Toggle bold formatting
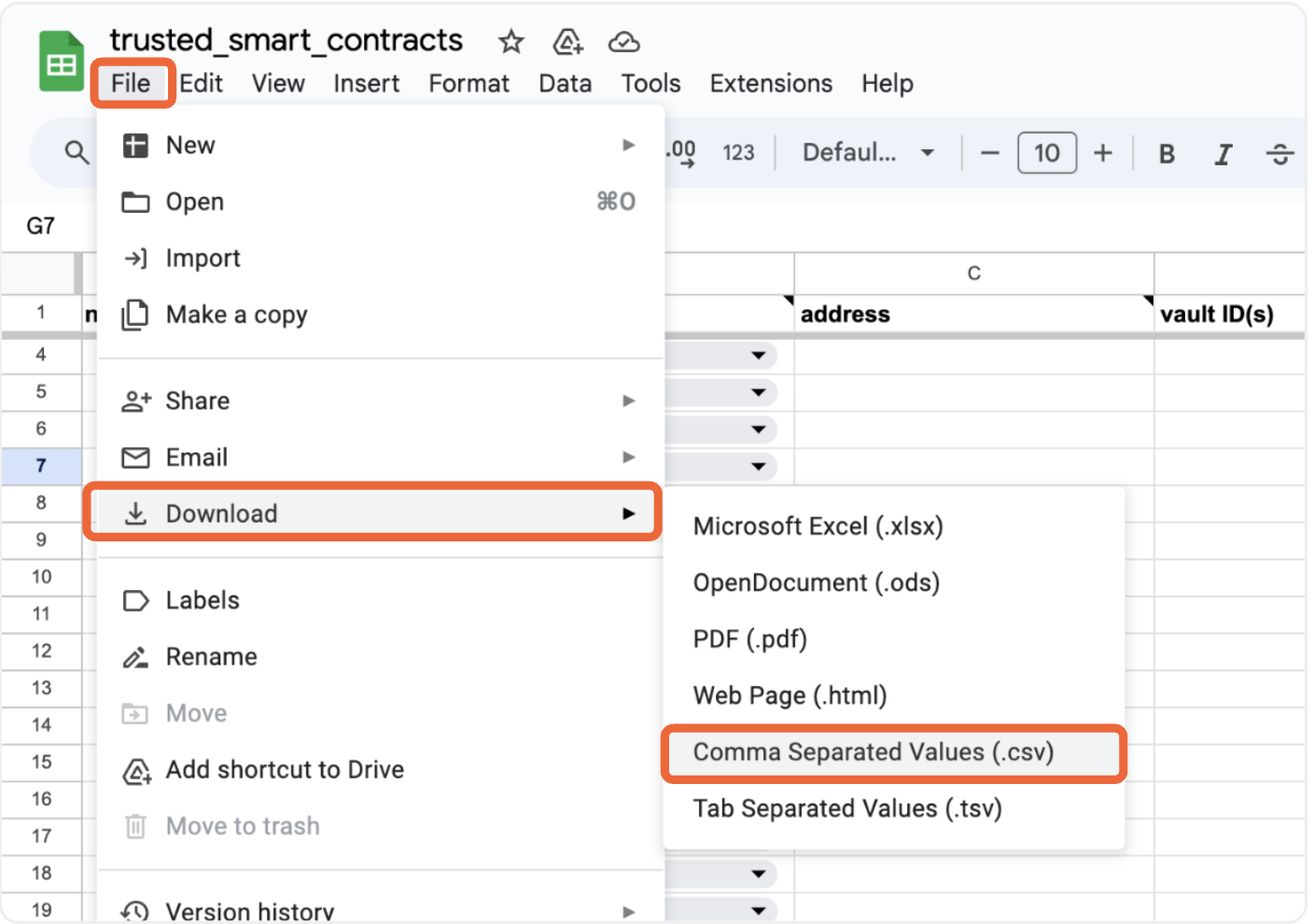Image resolution: width=1314 pixels, height=924 pixels. [x=1167, y=154]
